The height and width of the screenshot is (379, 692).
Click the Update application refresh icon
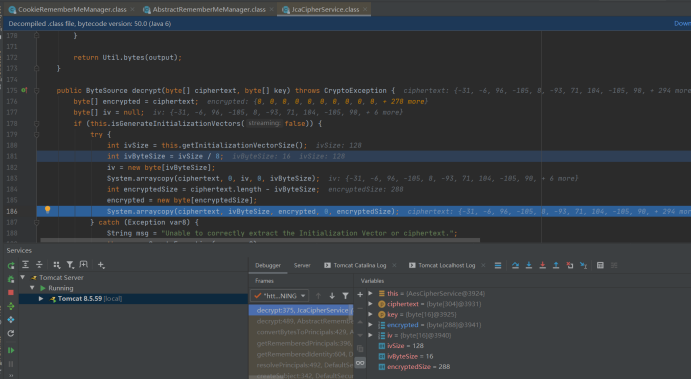click(11, 333)
